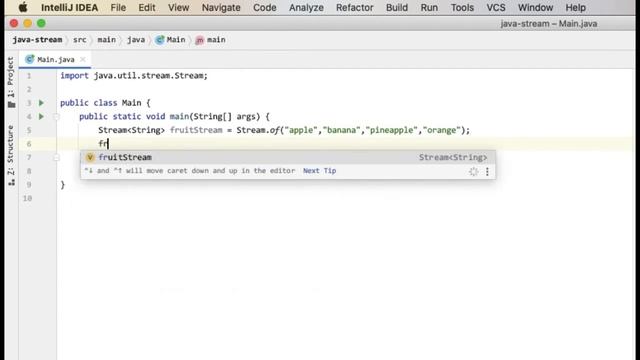Open the Refactor menu

click(354, 7)
